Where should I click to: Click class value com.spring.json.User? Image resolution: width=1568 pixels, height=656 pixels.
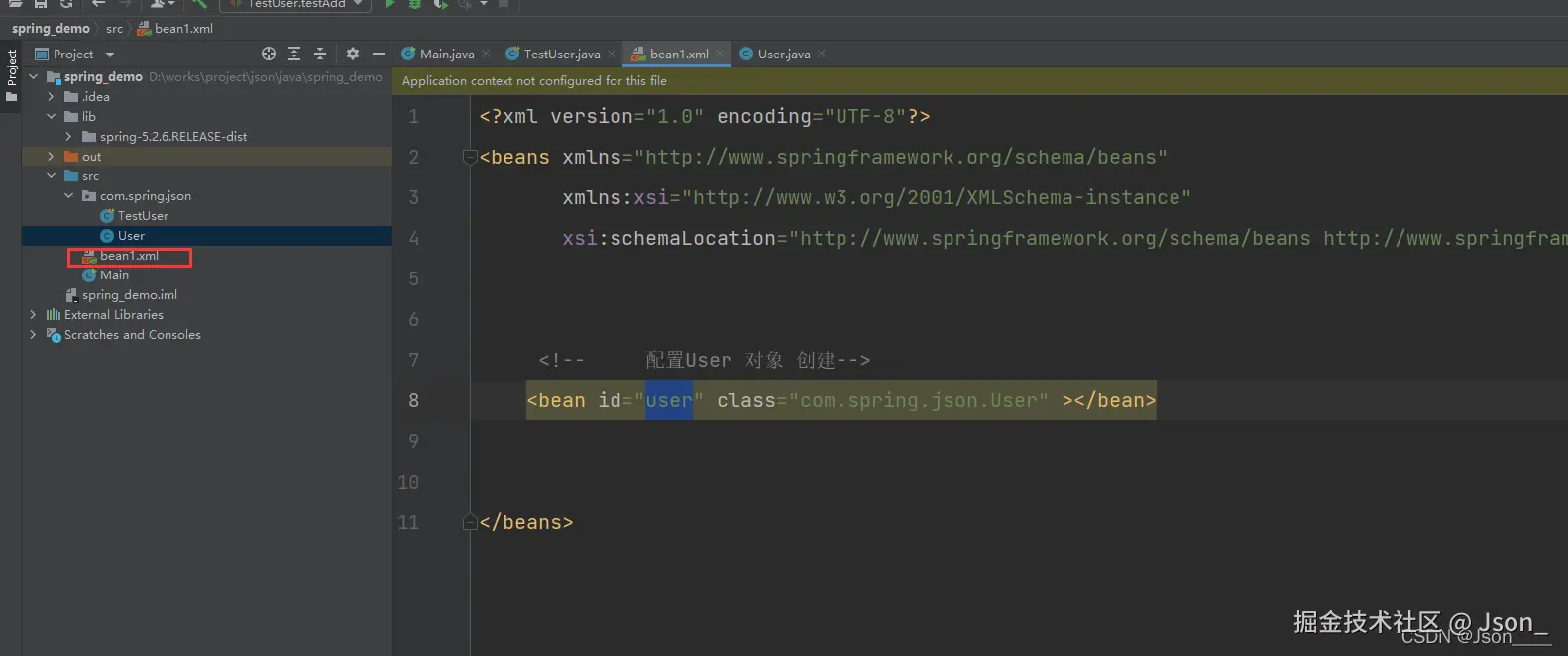(919, 400)
